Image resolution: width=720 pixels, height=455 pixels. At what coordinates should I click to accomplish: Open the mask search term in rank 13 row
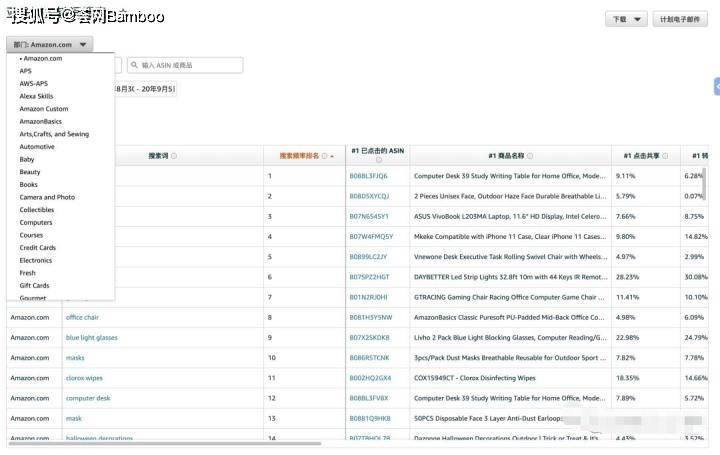[x=73, y=418]
